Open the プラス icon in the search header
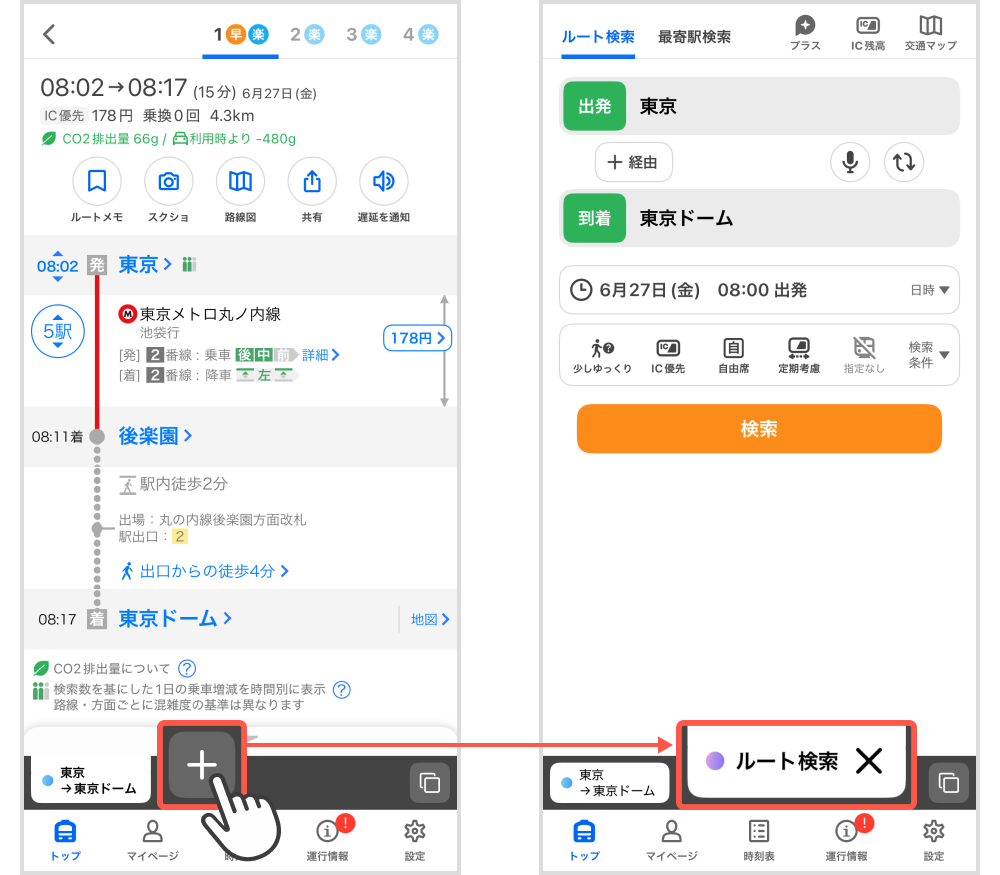 (x=805, y=33)
